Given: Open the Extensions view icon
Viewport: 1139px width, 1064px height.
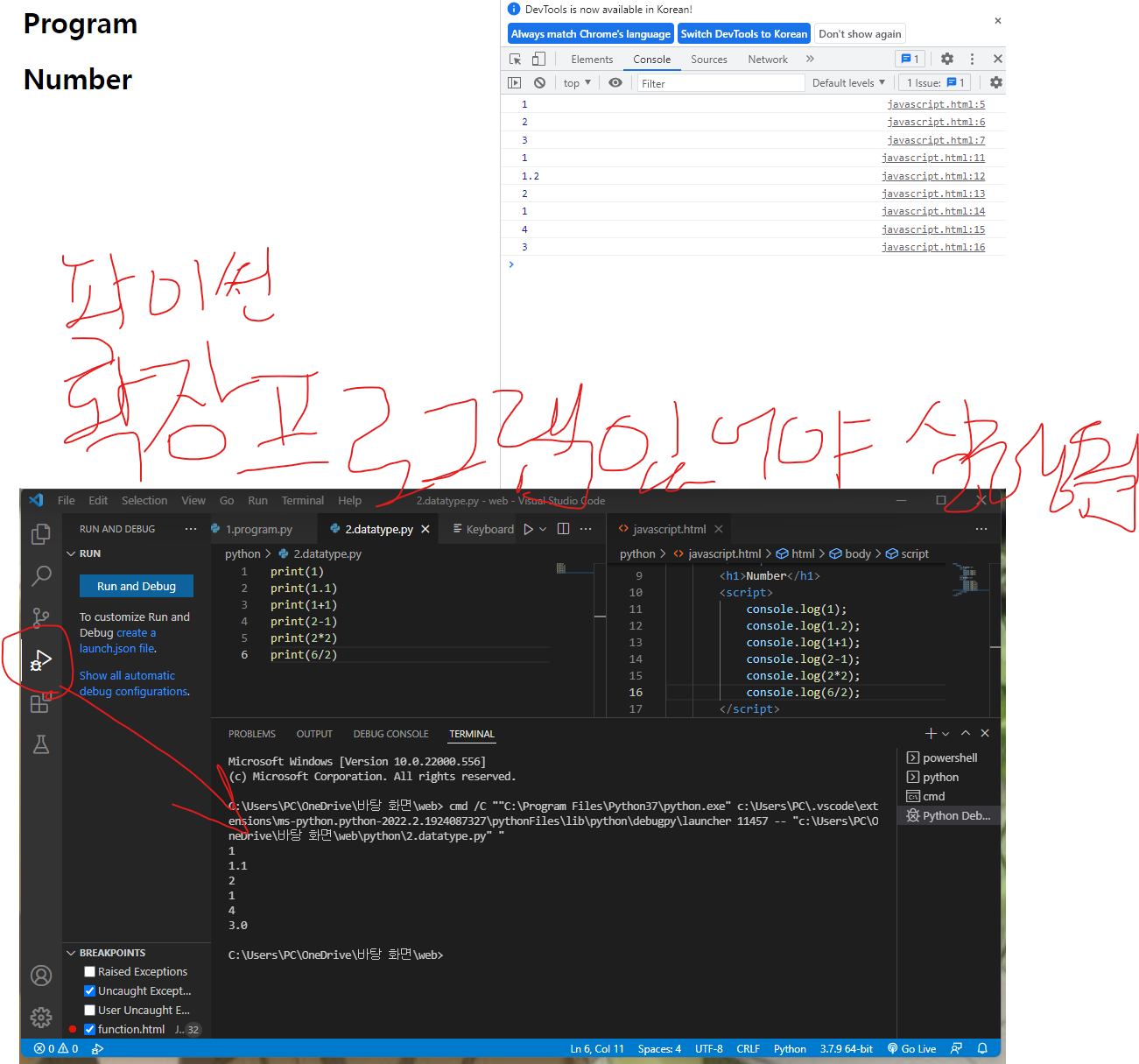Looking at the screenshot, I should tap(41, 702).
